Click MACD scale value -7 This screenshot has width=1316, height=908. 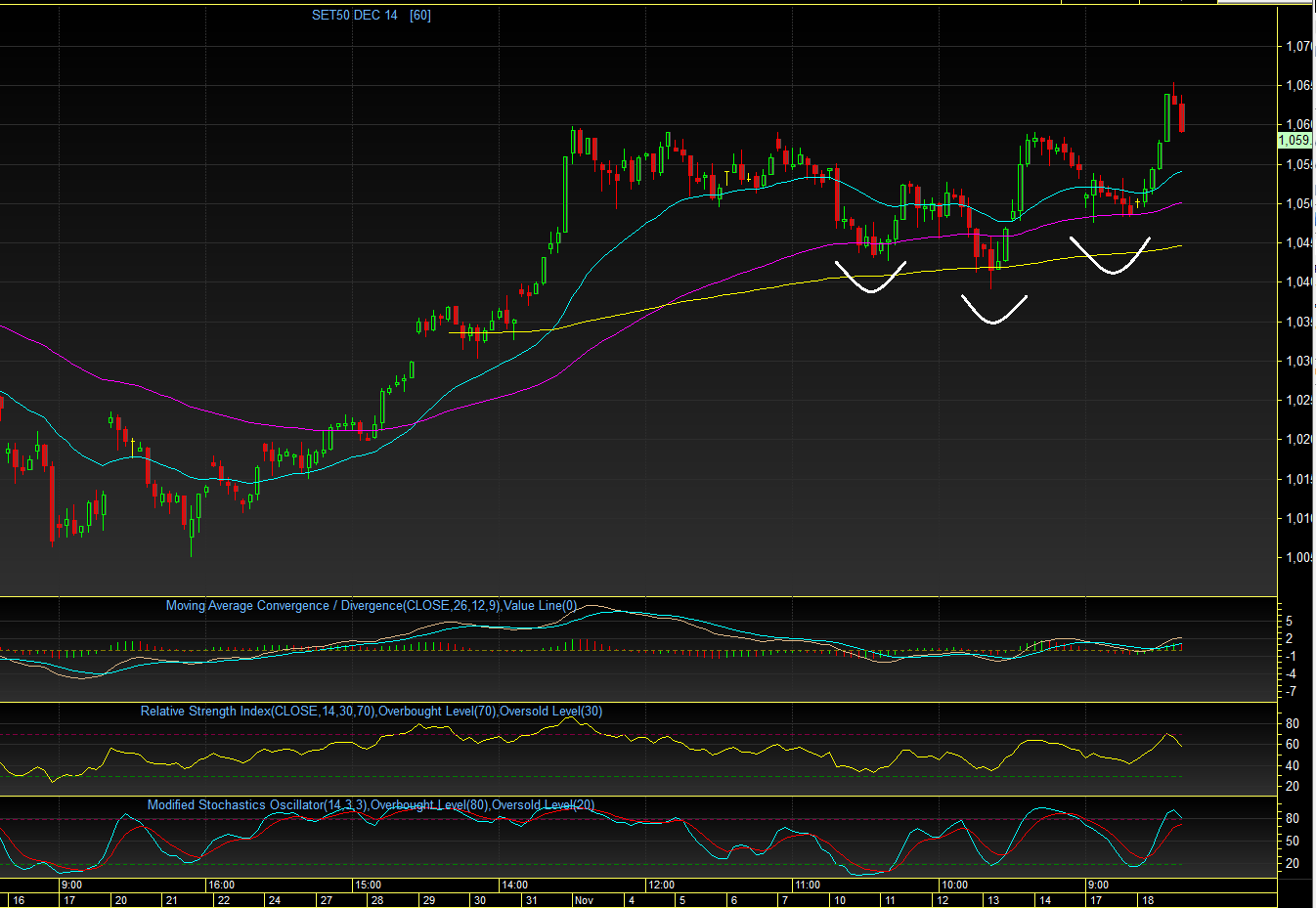(x=1290, y=691)
